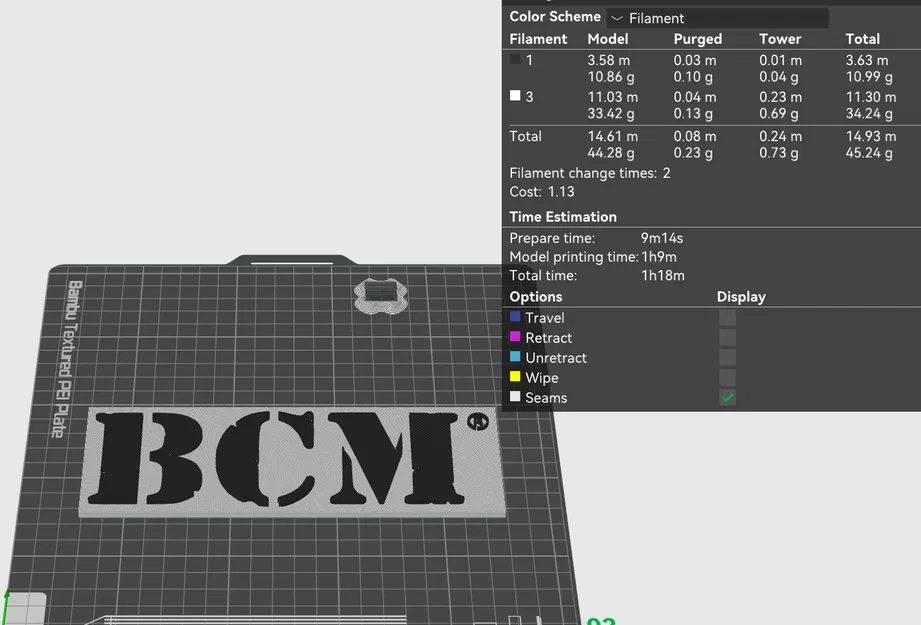Click the prime tower above the BCM model
Image resolution: width=921 pixels, height=625 pixels.
coord(381,293)
